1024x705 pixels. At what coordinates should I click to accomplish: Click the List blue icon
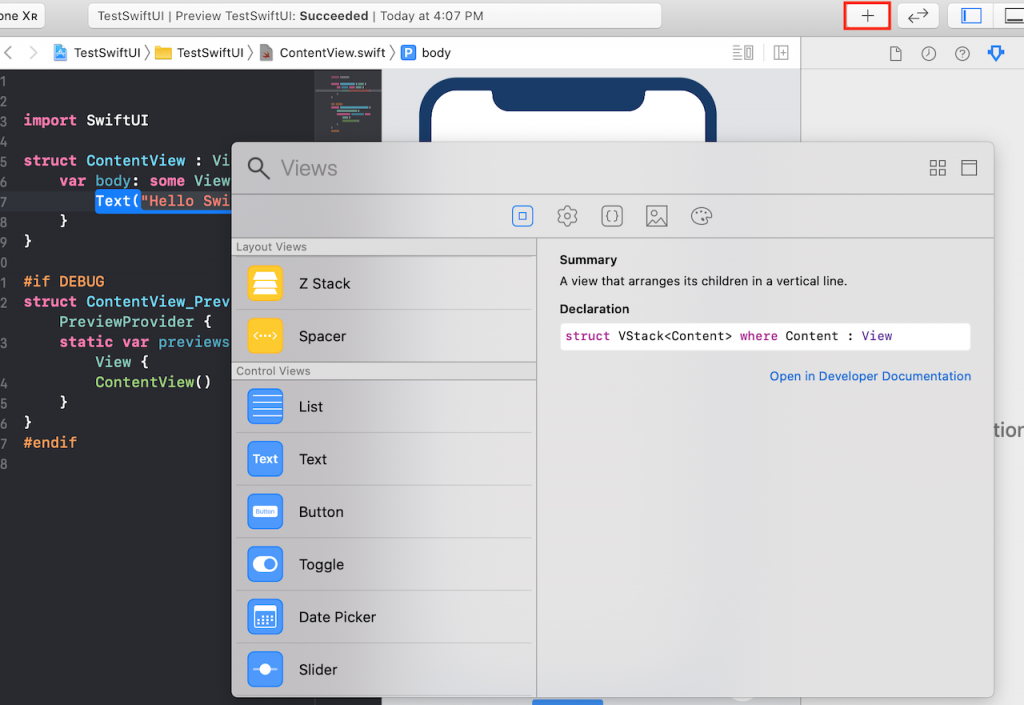pyautogui.click(x=265, y=407)
